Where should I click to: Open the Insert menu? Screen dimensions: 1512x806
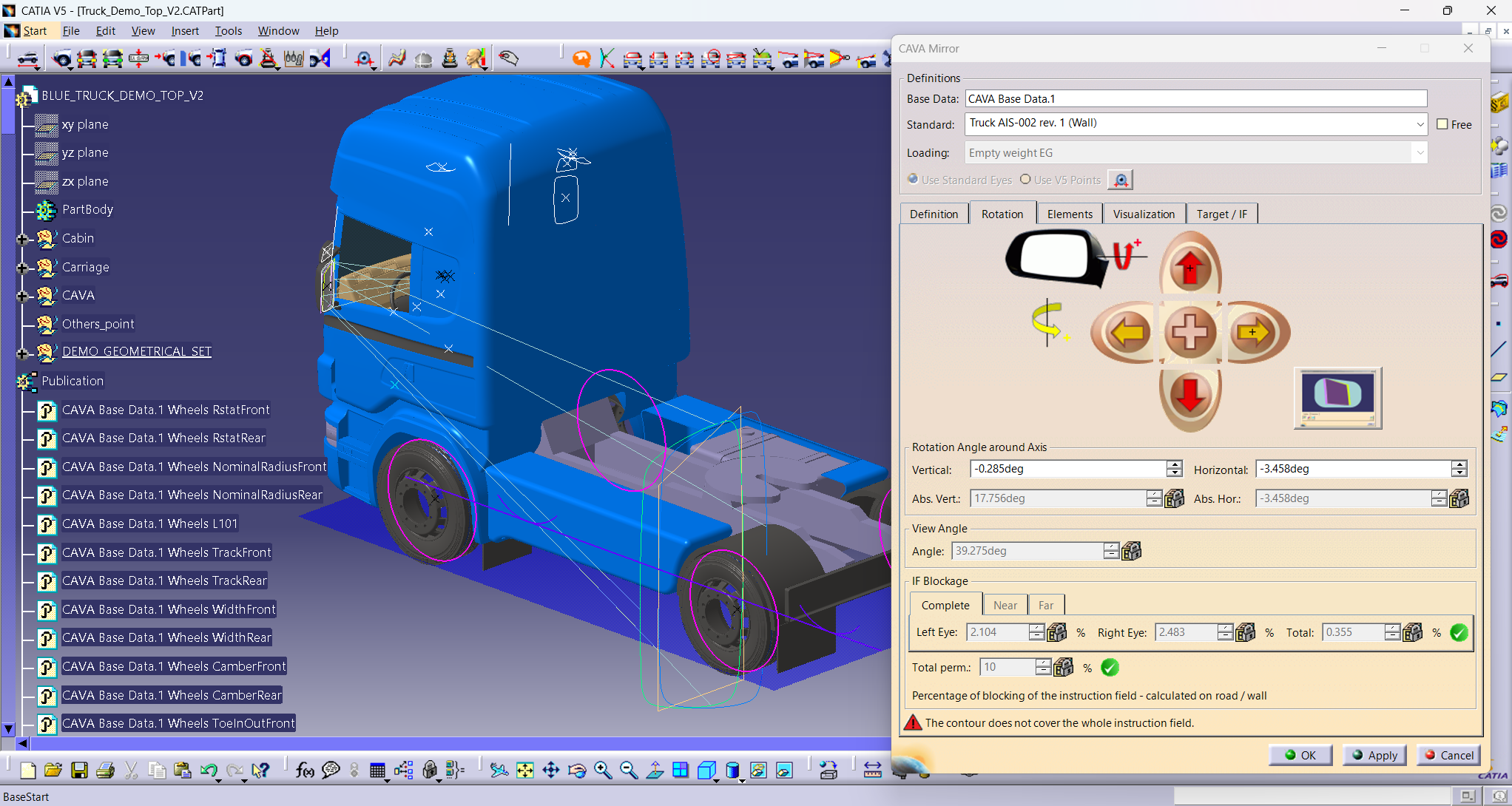184,30
